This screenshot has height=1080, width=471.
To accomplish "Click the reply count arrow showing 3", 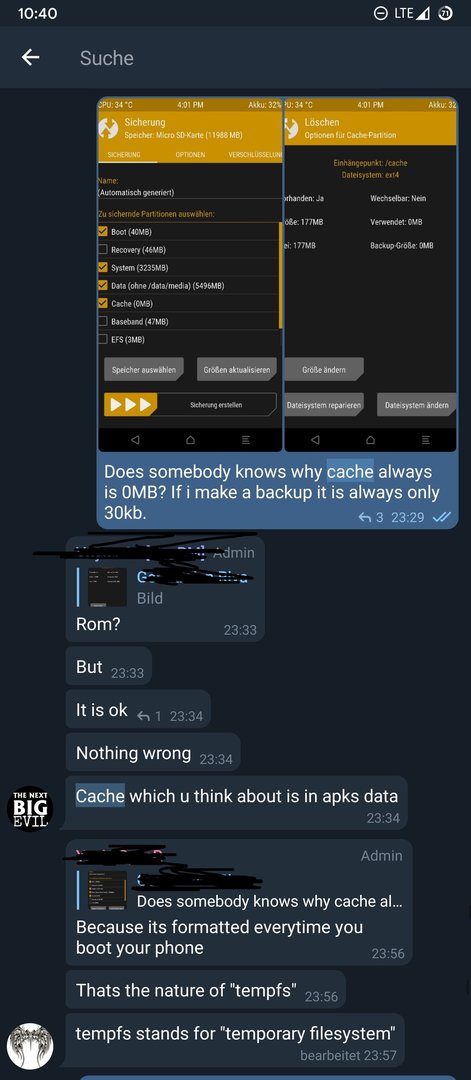I will (x=371, y=517).
